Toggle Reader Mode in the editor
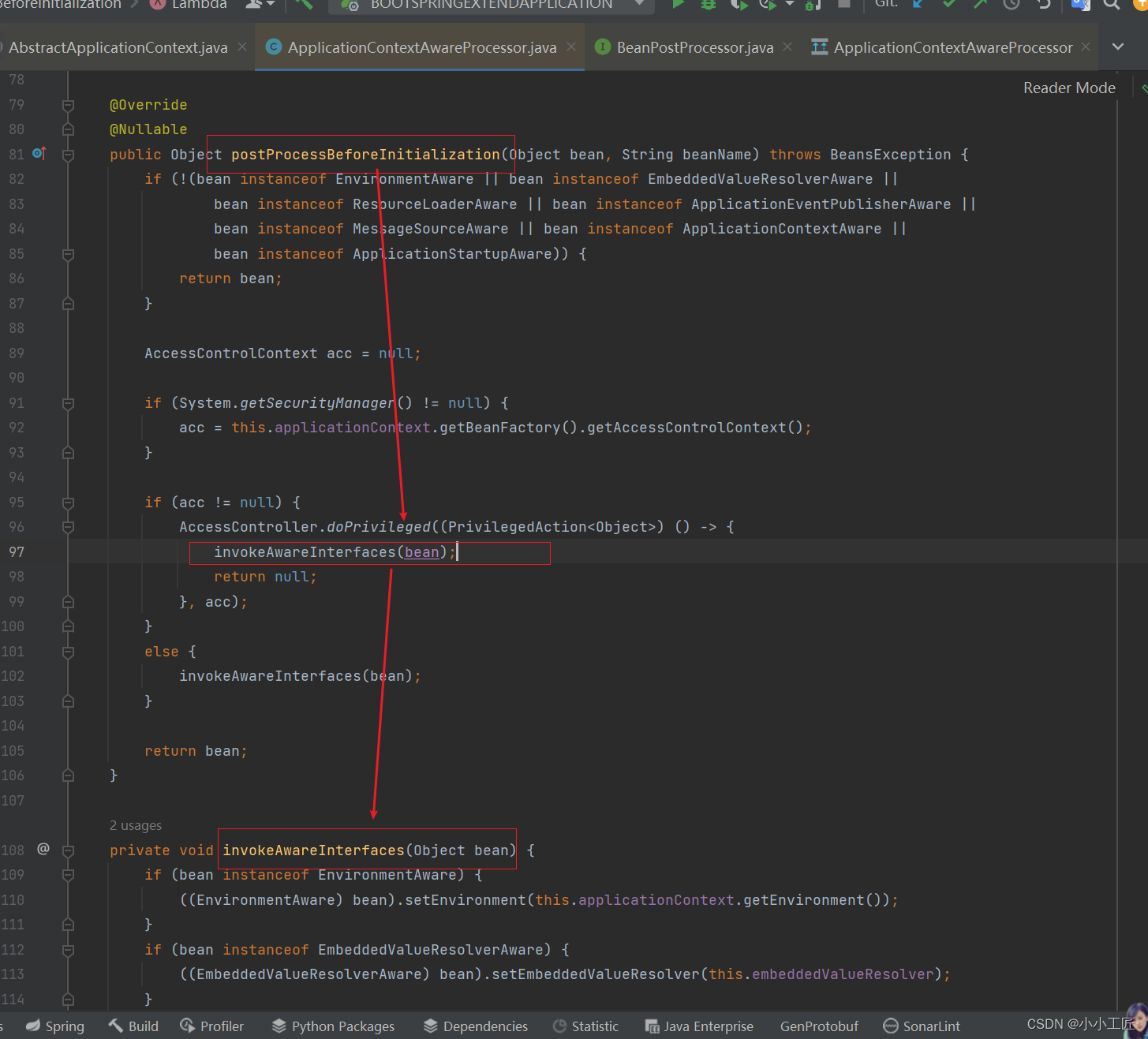 pyautogui.click(x=1068, y=88)
